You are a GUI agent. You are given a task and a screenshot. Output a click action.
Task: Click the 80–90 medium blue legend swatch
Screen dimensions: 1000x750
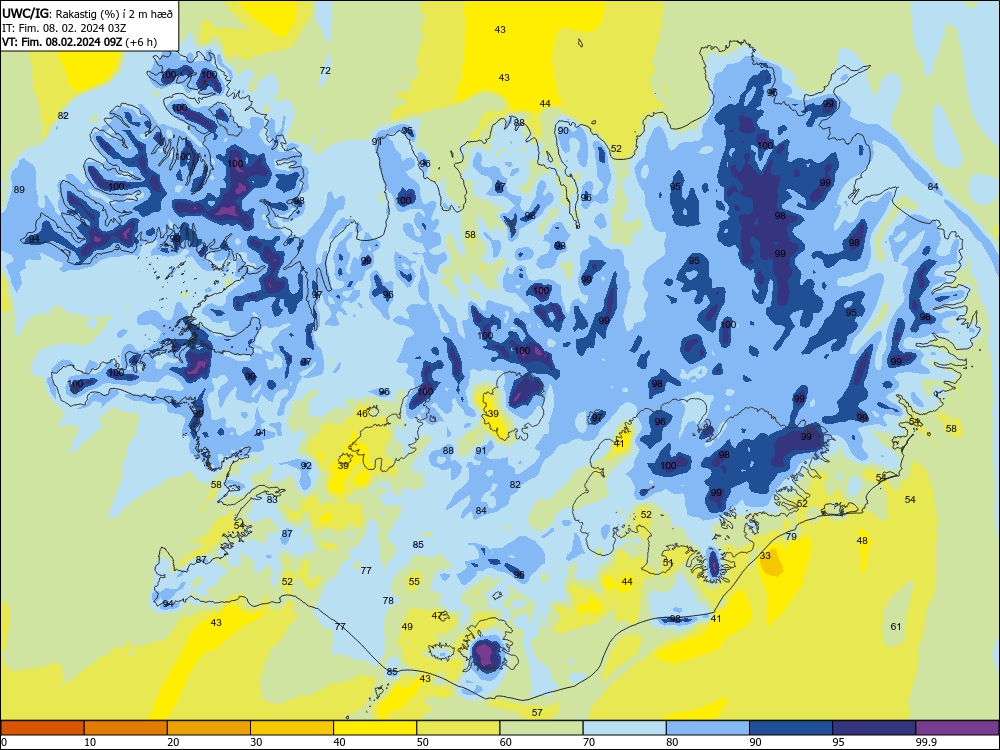[x=708, y=728]
